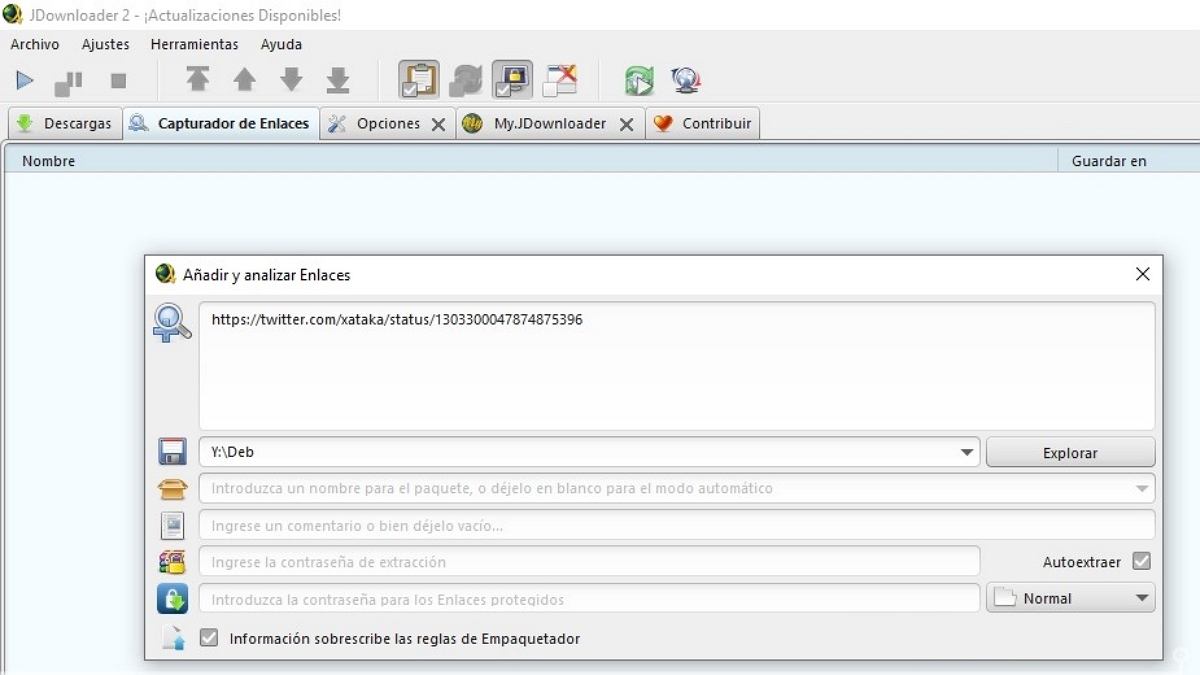The width and height of the screenshot is (1200, 675).
Task: Toggle the Autoextraer checkbox
Action: coord(1141,562)
